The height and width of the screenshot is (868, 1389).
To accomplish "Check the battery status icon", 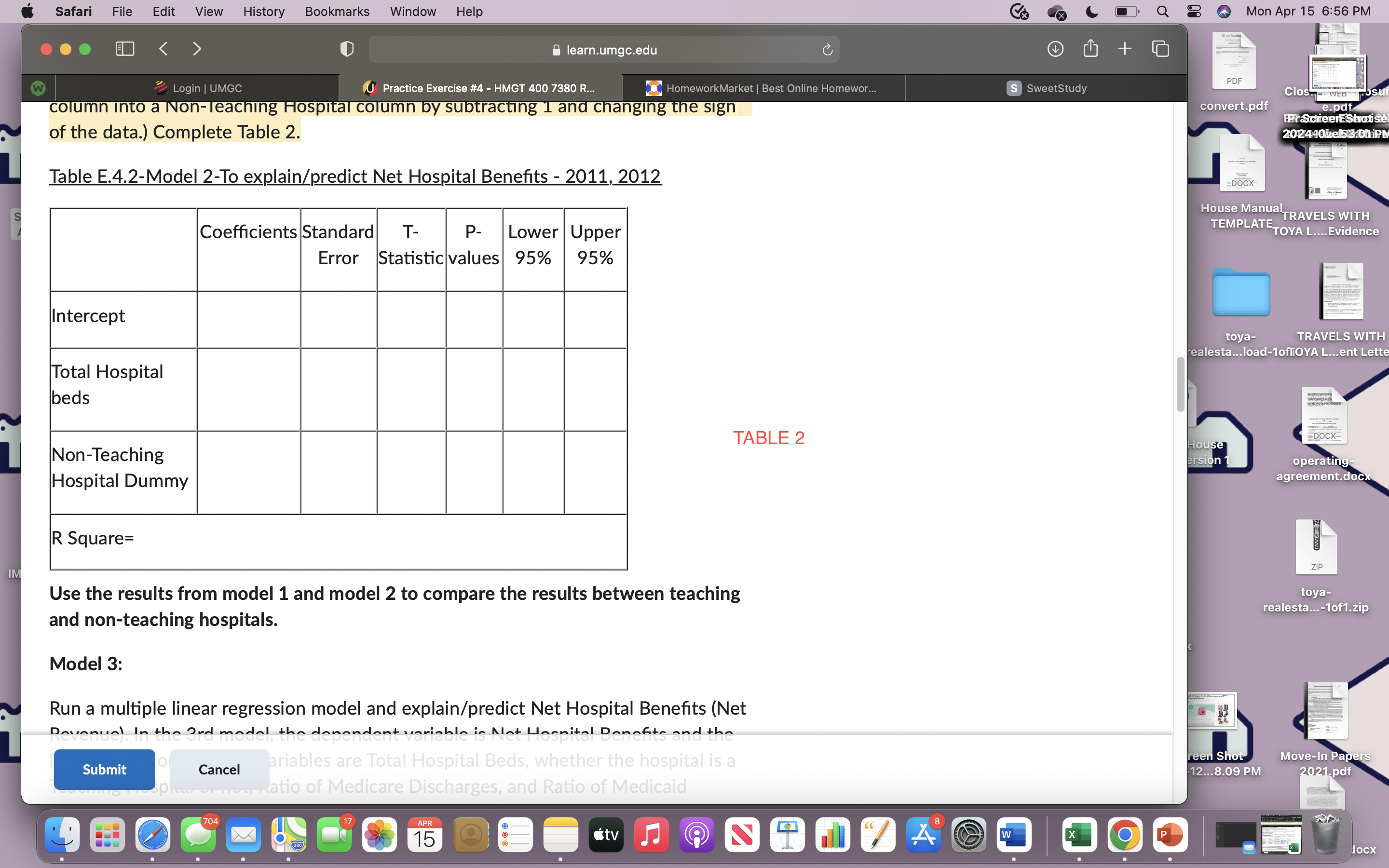I will tap(1126, 12).
